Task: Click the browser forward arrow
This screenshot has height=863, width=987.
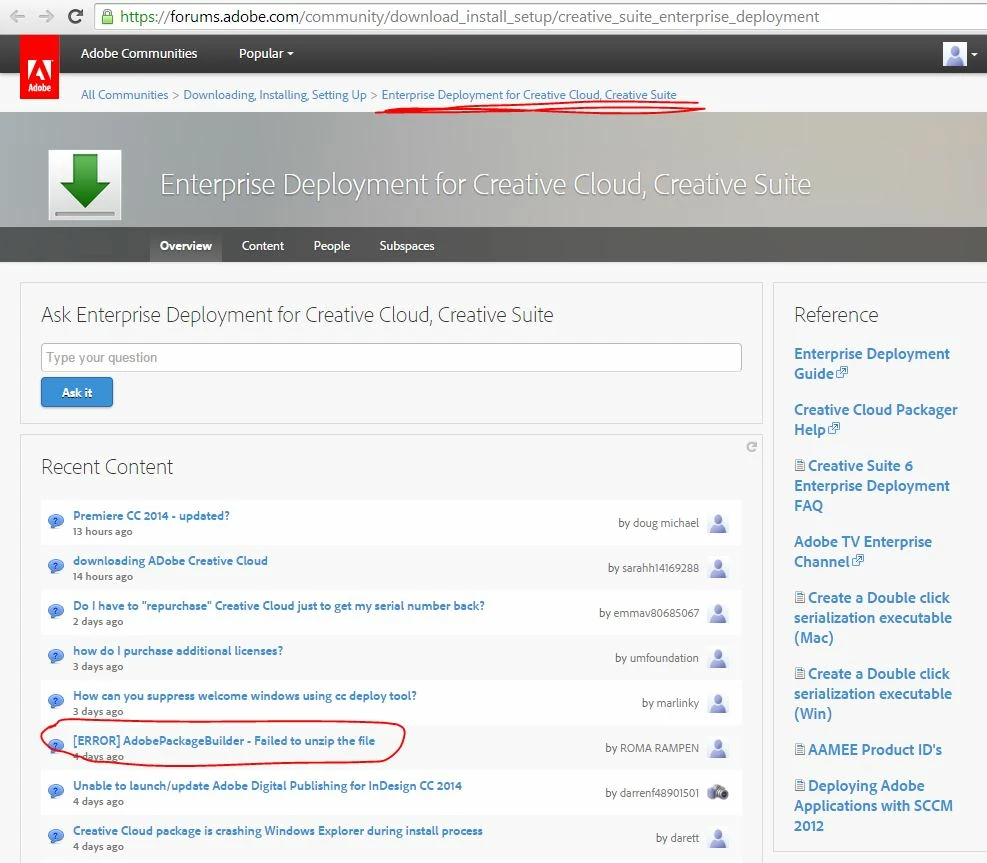Action: point(46,16)
